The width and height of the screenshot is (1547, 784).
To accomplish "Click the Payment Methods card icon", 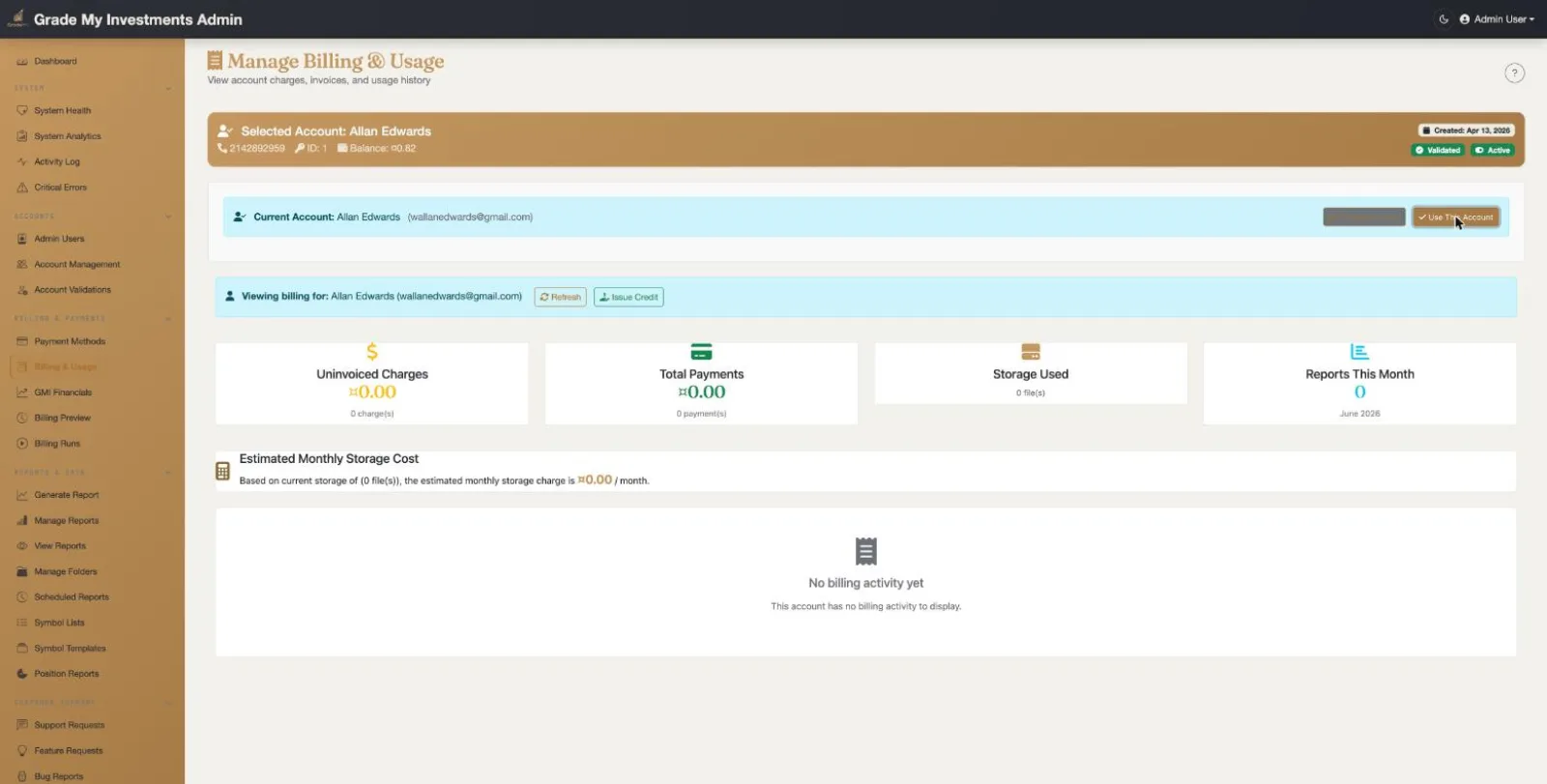I will [22, 341].
